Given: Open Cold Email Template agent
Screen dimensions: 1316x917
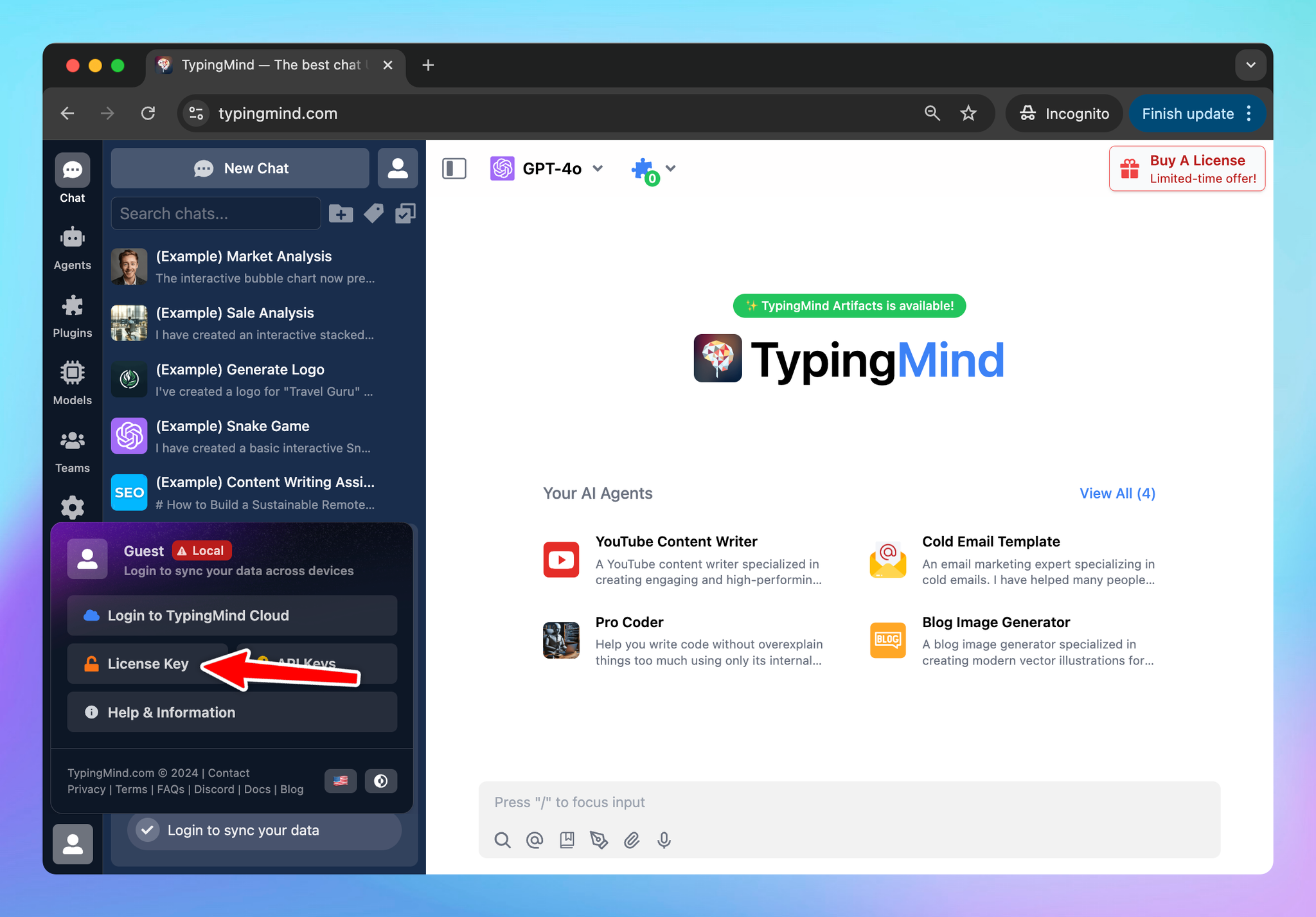Looking at the screenshot, I should click(1013, 560).
